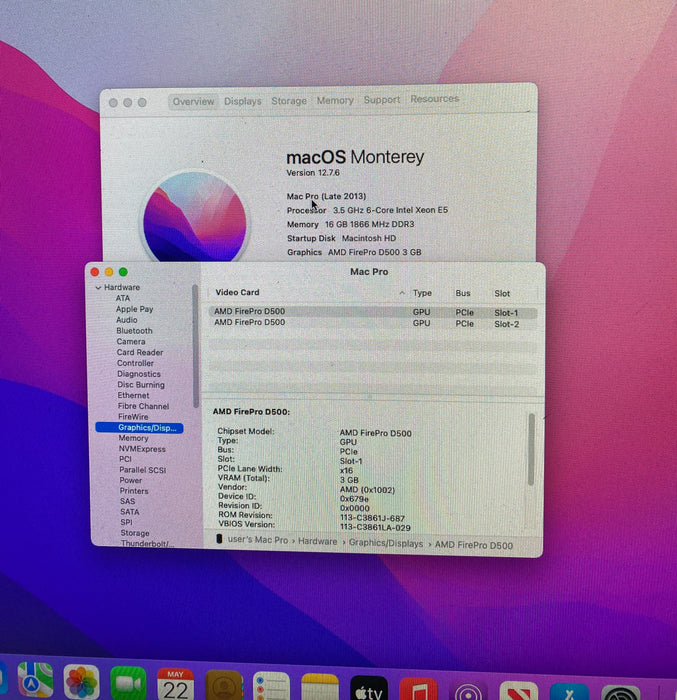Screen dimensions: 677x700
Task: Open the Maps app in the Dock
Action: tap(35, 681)
